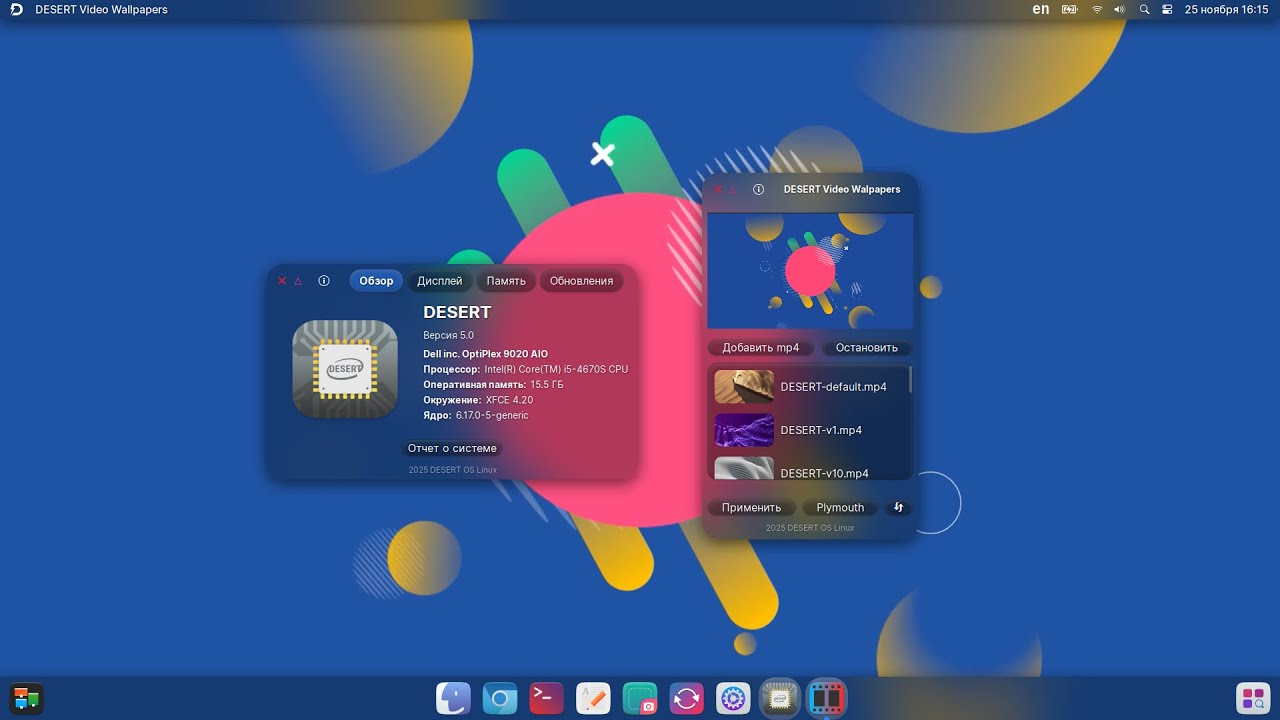Click info icon in Video Walpapers window

pyautogui.click(x=759, y=189)
